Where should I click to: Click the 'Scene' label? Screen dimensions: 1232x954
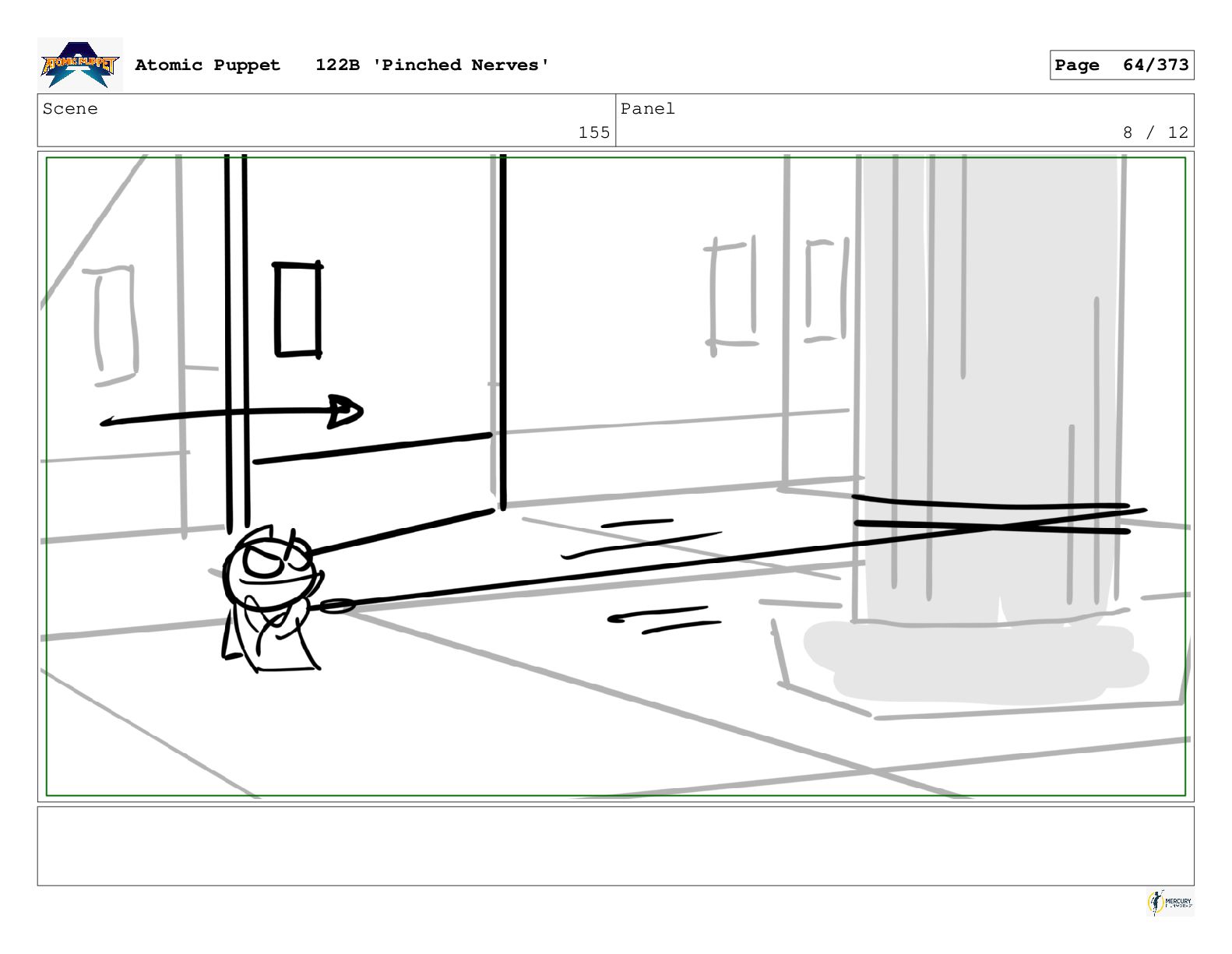[70, 109]
